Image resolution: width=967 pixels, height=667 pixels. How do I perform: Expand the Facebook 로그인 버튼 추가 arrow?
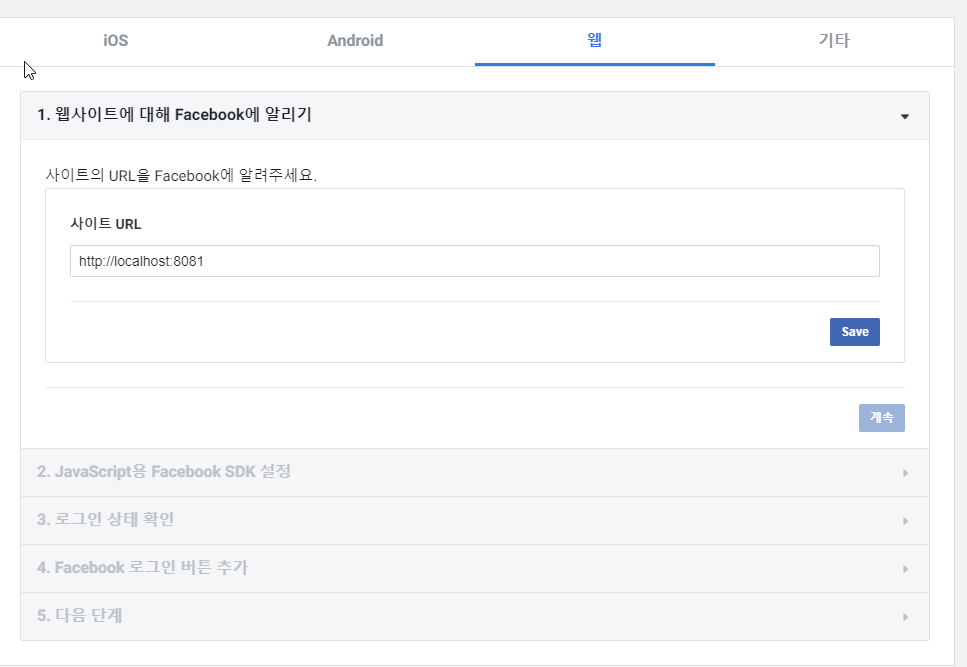[905, 569]
